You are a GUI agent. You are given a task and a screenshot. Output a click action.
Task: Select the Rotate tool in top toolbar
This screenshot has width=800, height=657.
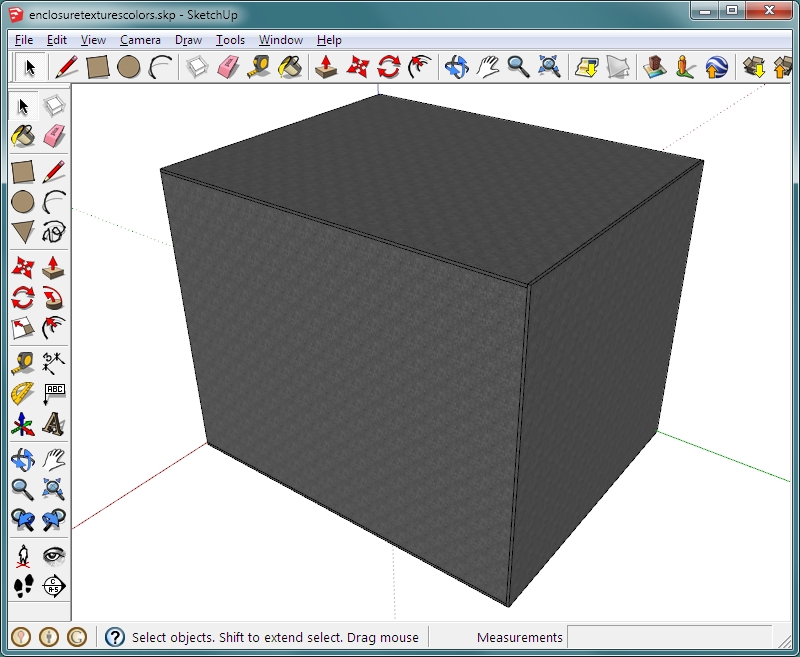389,67
